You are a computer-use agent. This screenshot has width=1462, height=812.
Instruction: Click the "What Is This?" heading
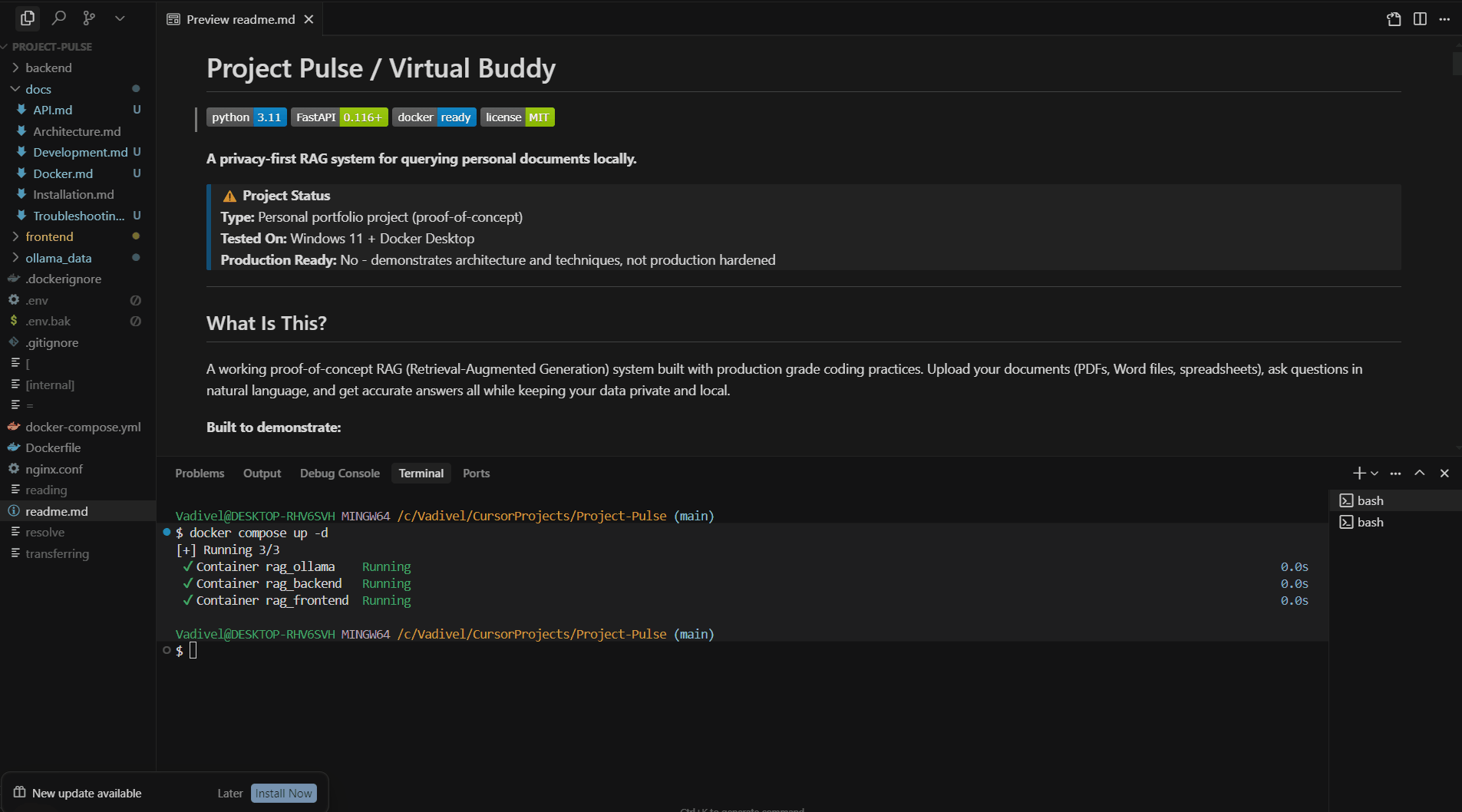coord(266,323)
